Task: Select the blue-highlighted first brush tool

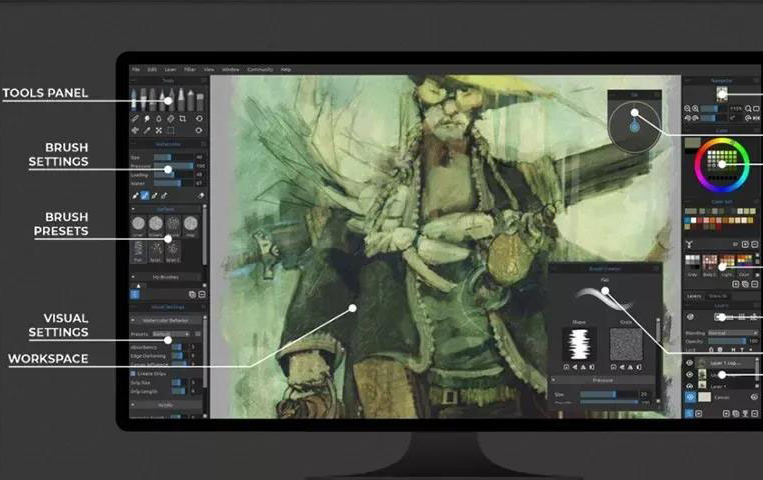Action: 134,100
